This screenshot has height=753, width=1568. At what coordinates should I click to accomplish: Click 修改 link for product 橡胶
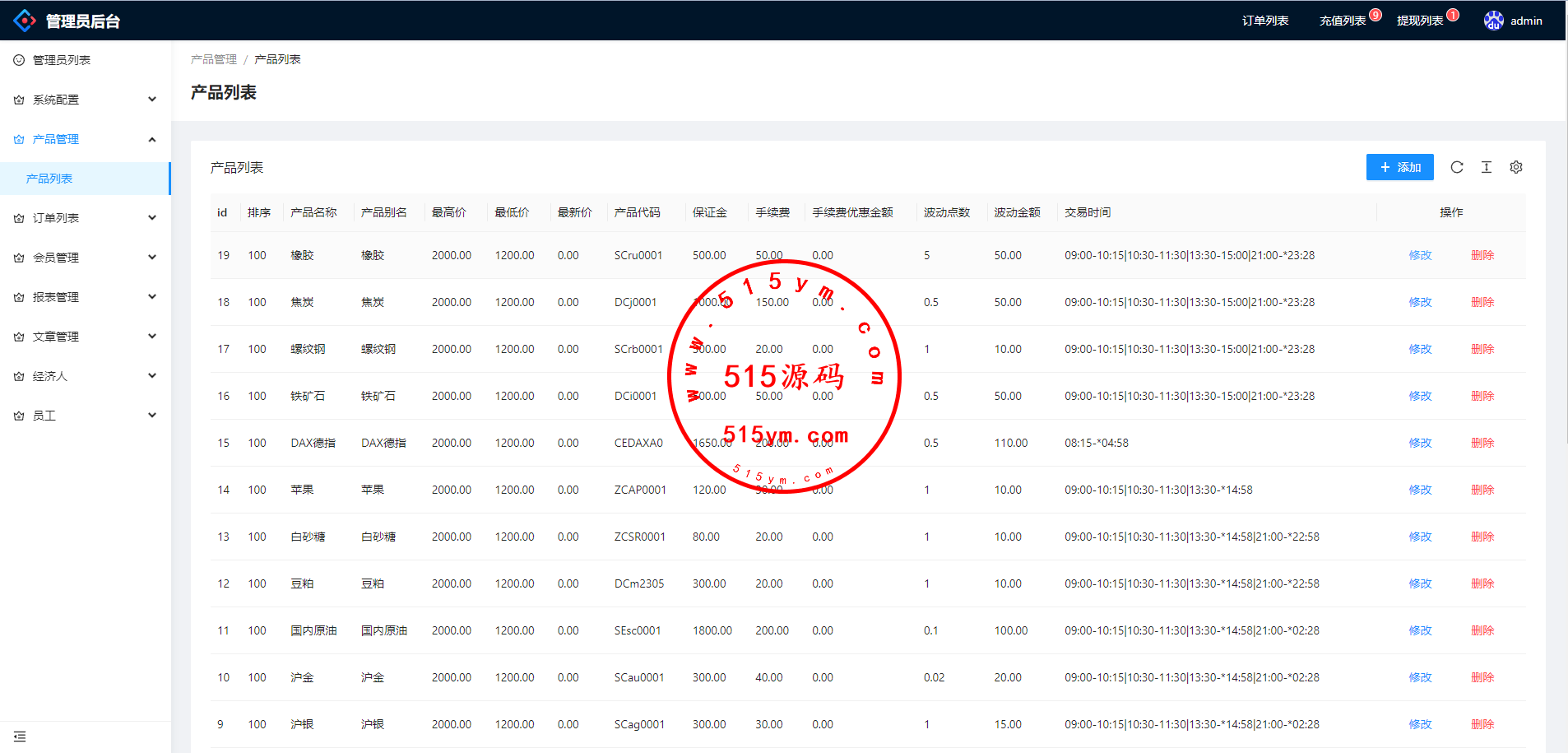[x=1420, y=255]
